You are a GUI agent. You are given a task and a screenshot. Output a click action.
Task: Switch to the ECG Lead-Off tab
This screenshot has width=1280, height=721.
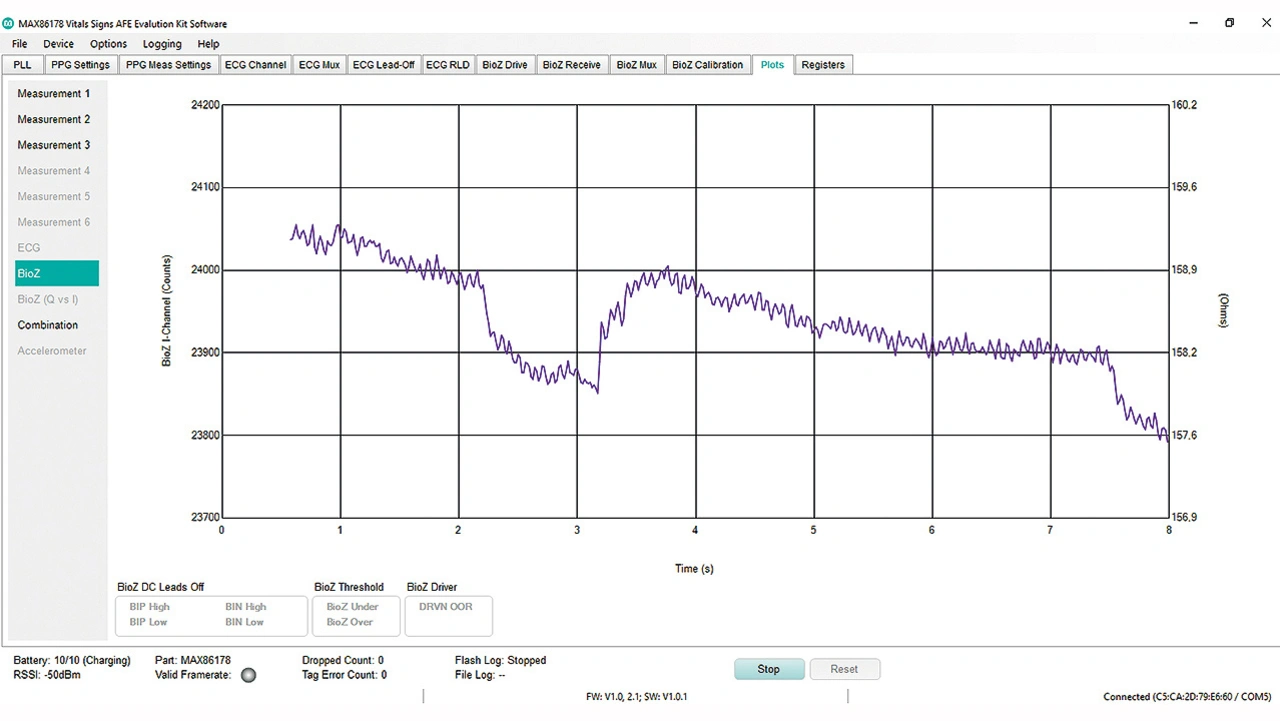click(x=383, y=65)
